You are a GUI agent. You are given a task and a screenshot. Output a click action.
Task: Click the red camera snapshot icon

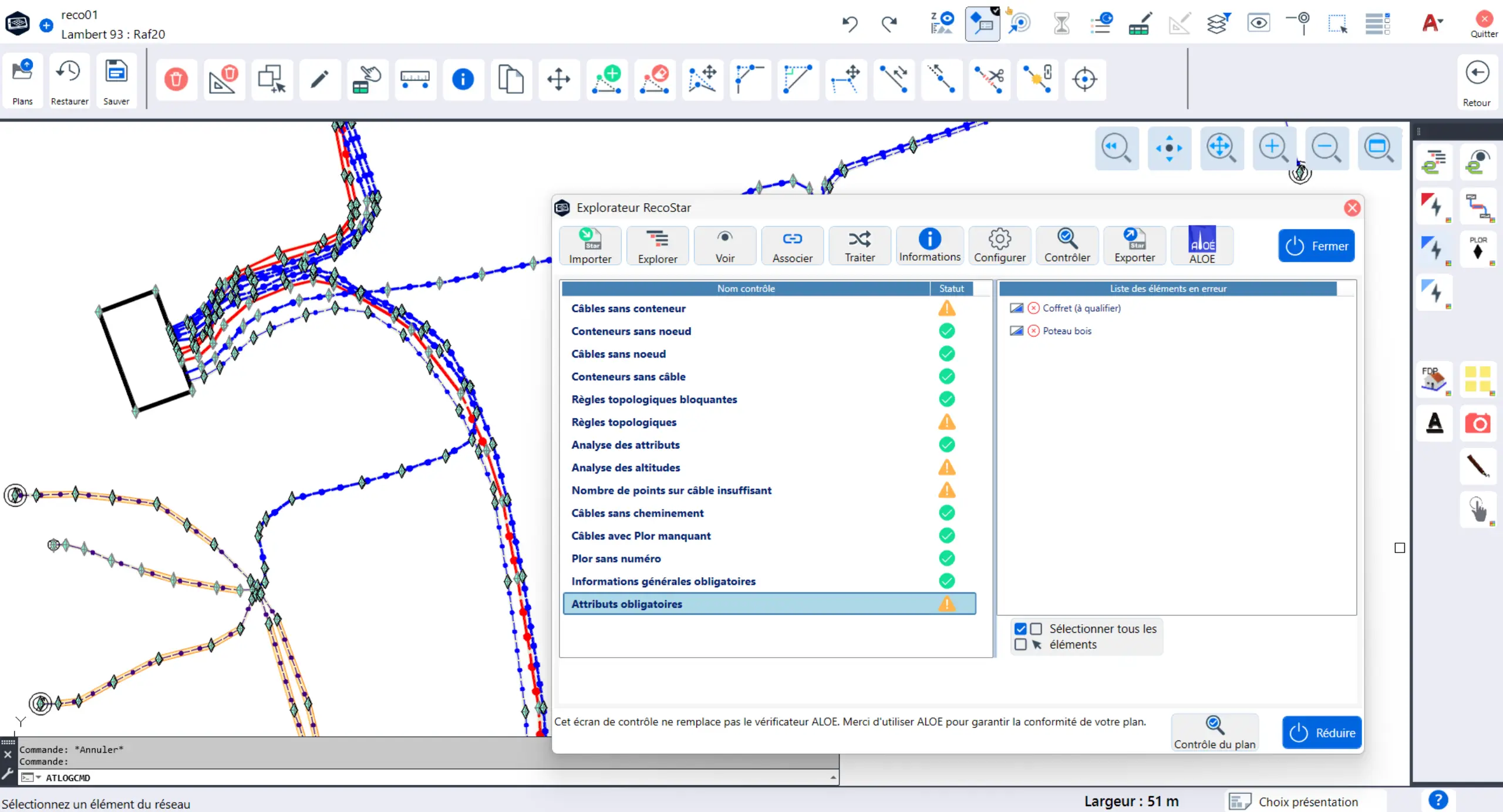[1477, 423]
